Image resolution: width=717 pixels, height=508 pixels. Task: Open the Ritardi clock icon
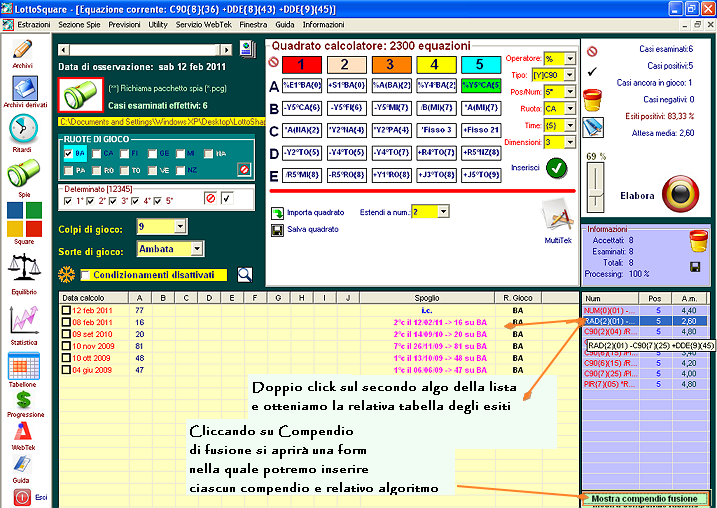[x=23, y=128]
